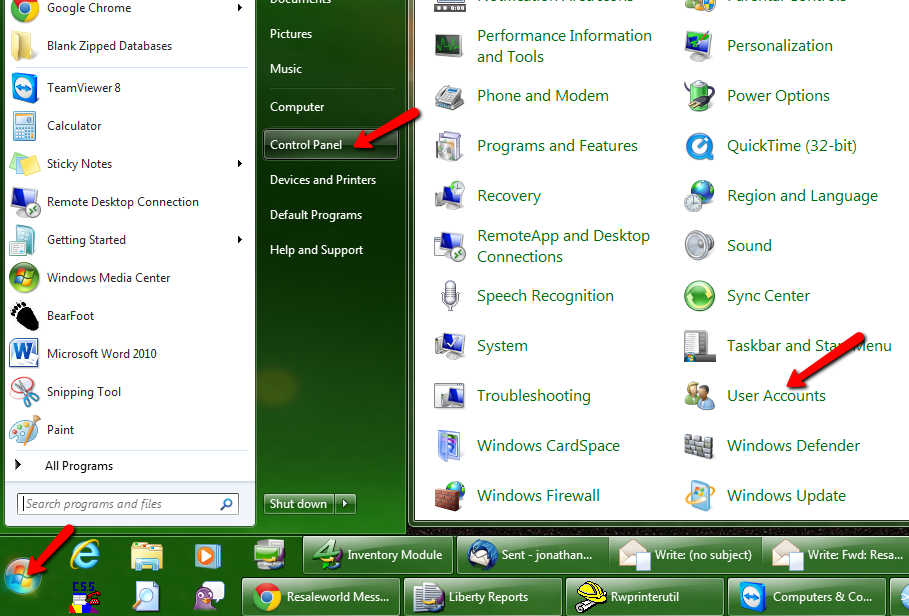Select Pictures in Start menu
Screen dimensions: 909x616
[291, 34]
